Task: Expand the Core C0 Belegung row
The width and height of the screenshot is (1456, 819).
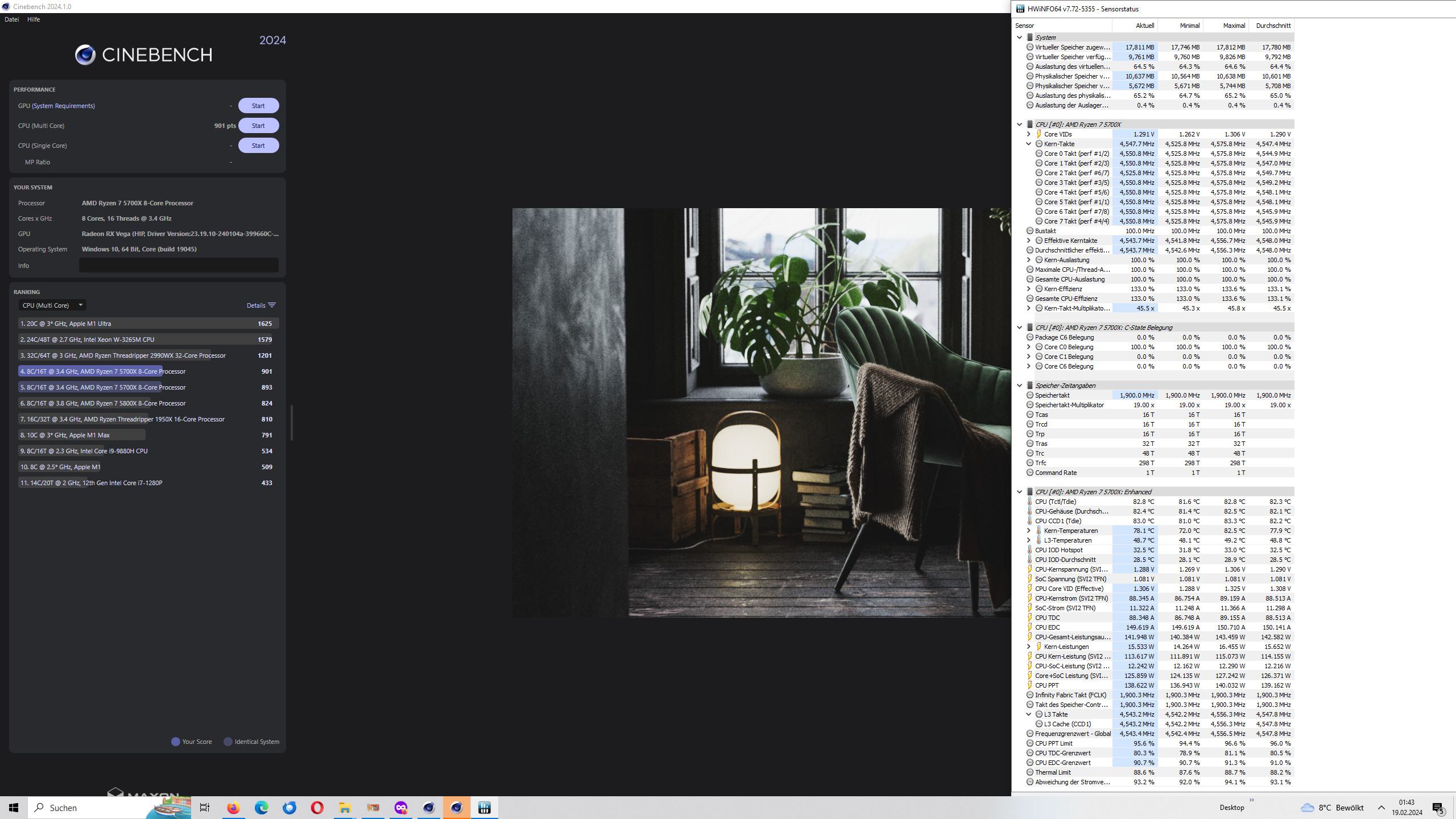Action: 1028,347
